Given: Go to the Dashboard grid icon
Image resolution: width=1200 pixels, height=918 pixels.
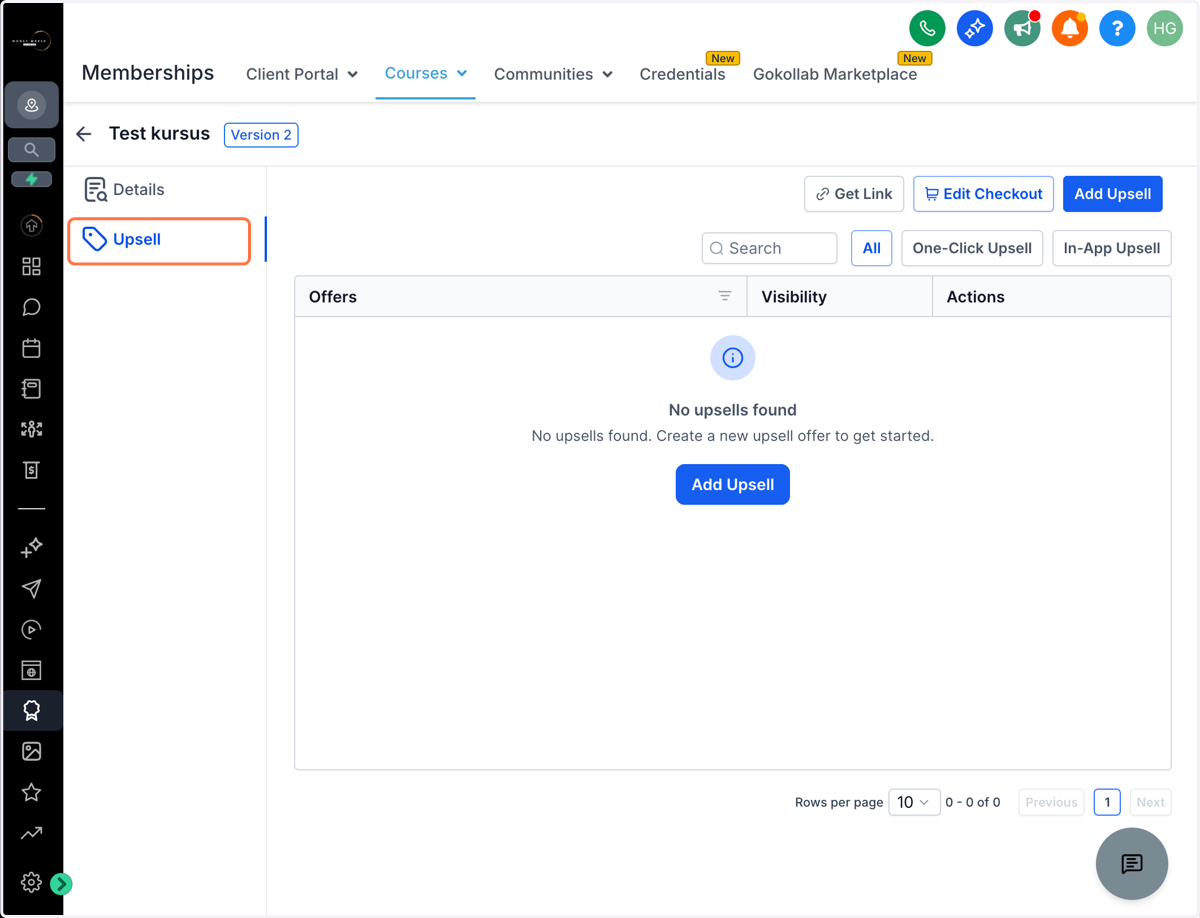Looking at the screenshot, I should (31, 266).
